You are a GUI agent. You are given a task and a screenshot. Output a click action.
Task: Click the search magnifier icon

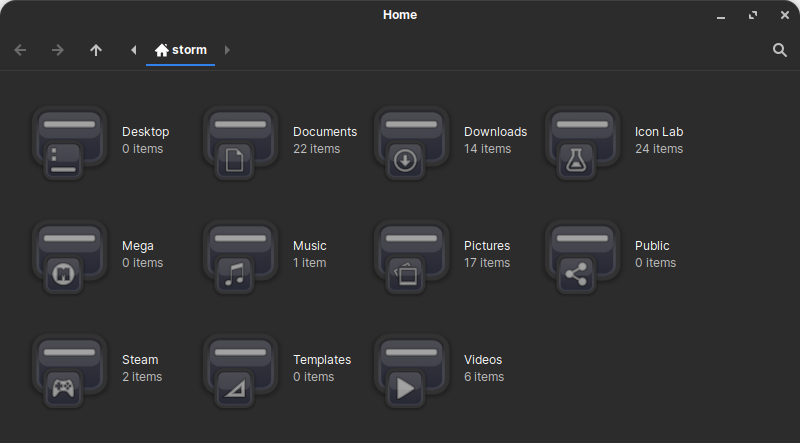coord(780,50)
